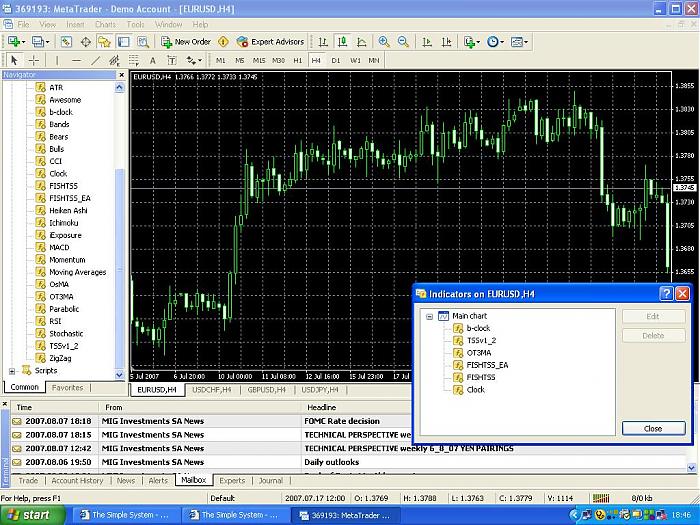Select the text A tool
Image resolution: width=700 pixels, height=525 pixels.
(153, 60)
